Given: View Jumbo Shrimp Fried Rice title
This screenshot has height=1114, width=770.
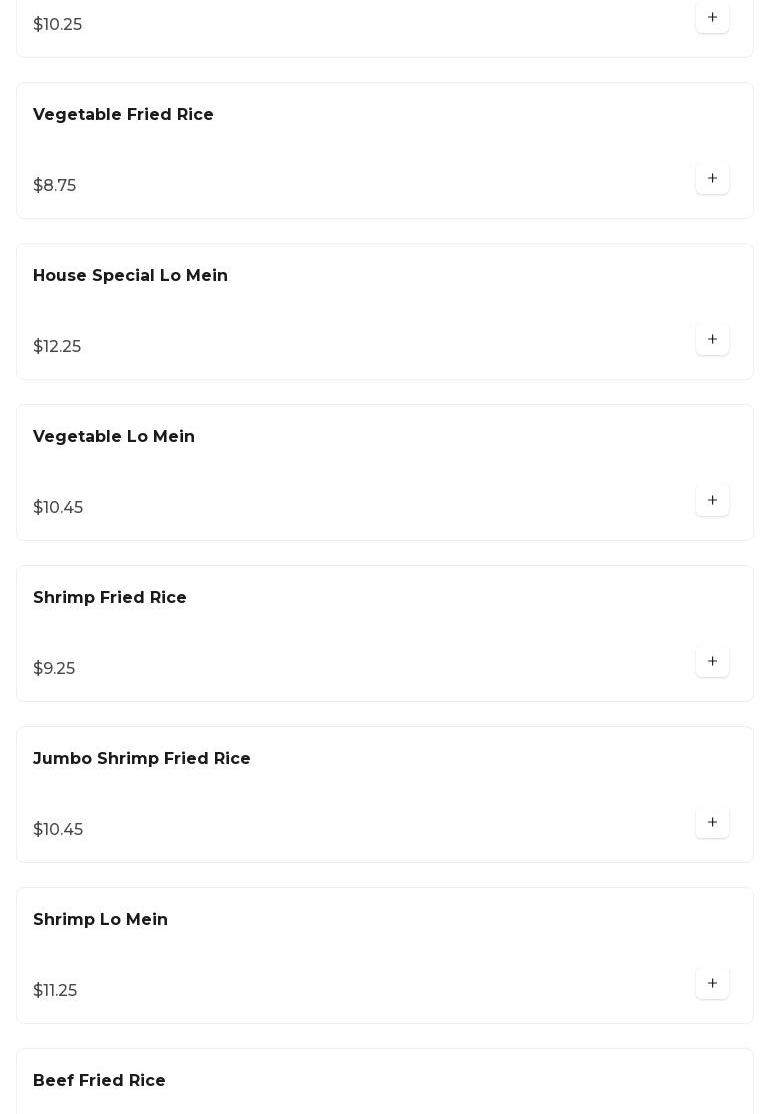Looking at the screenshot, I should pyautogui.click(x=142, y=759).
